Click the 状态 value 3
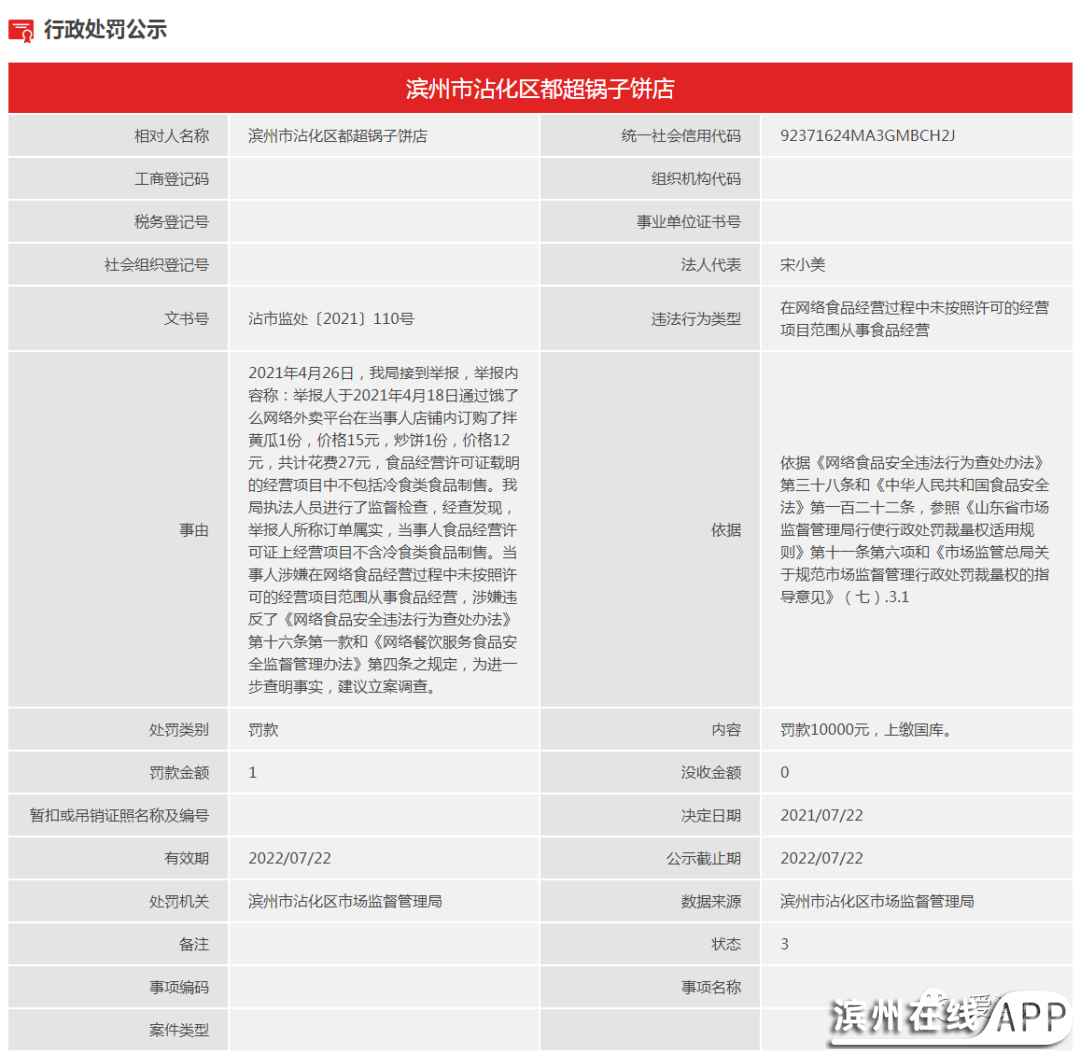 tap(785, 944)
